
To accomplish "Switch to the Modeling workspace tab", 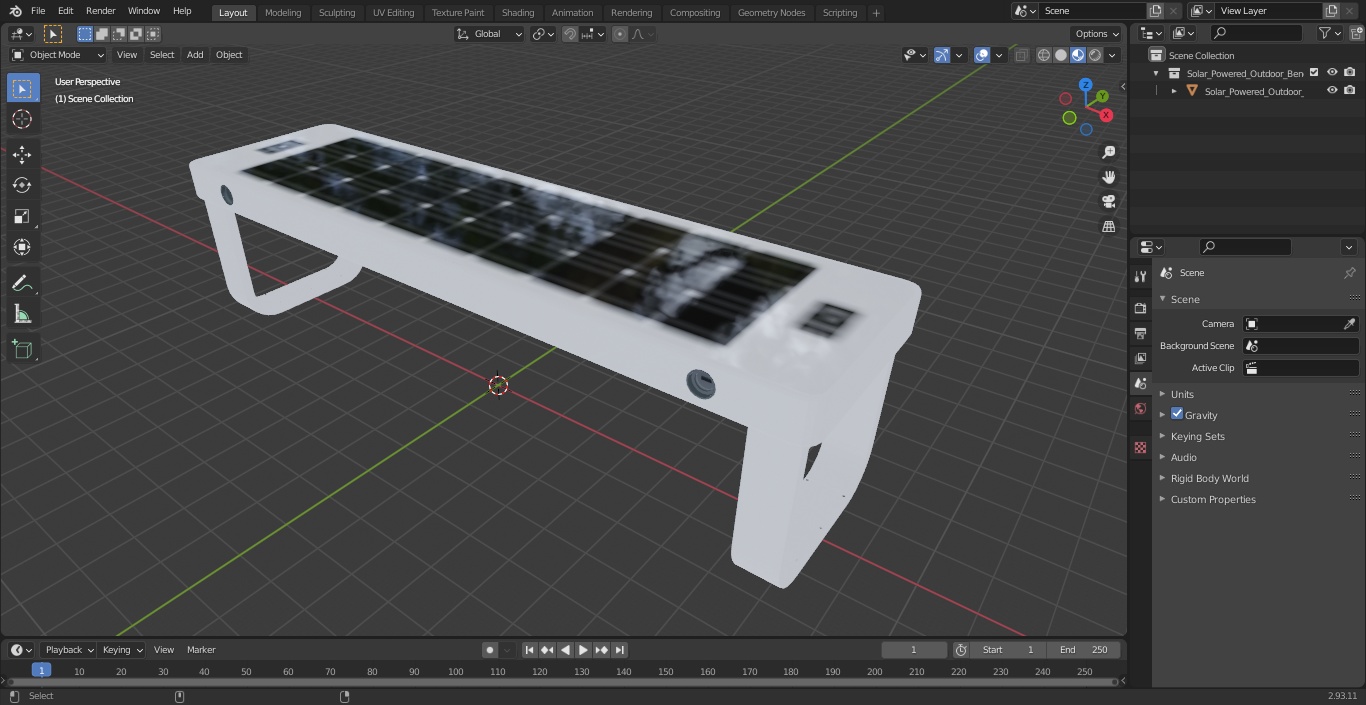I will pos(283,13).
